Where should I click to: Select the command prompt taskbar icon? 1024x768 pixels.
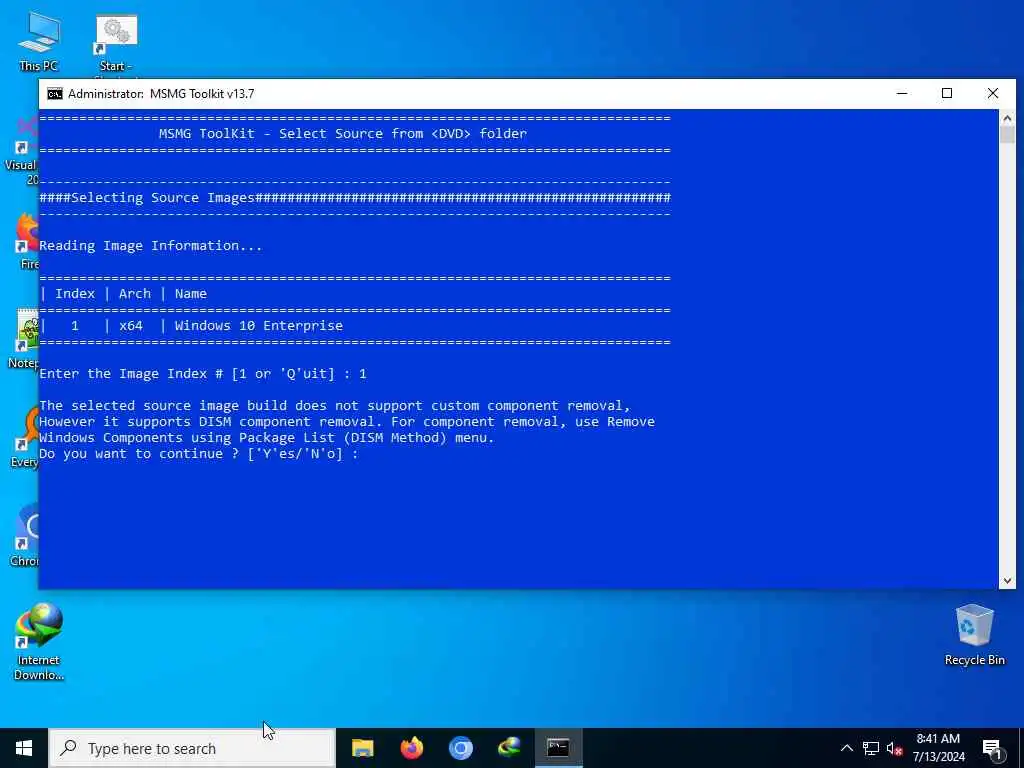click(x=558, y=748)
